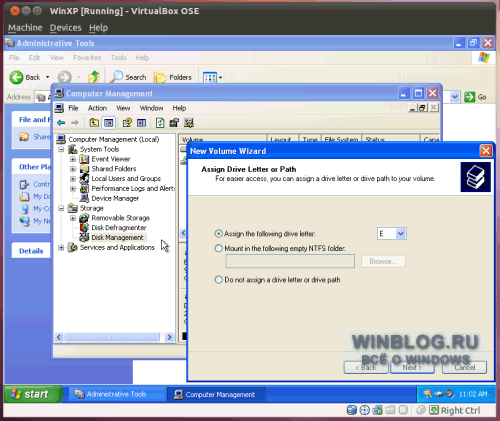500x421 pixels.
Task: Open the address bar dropdown arrow
Action: [x=454, y=97]
